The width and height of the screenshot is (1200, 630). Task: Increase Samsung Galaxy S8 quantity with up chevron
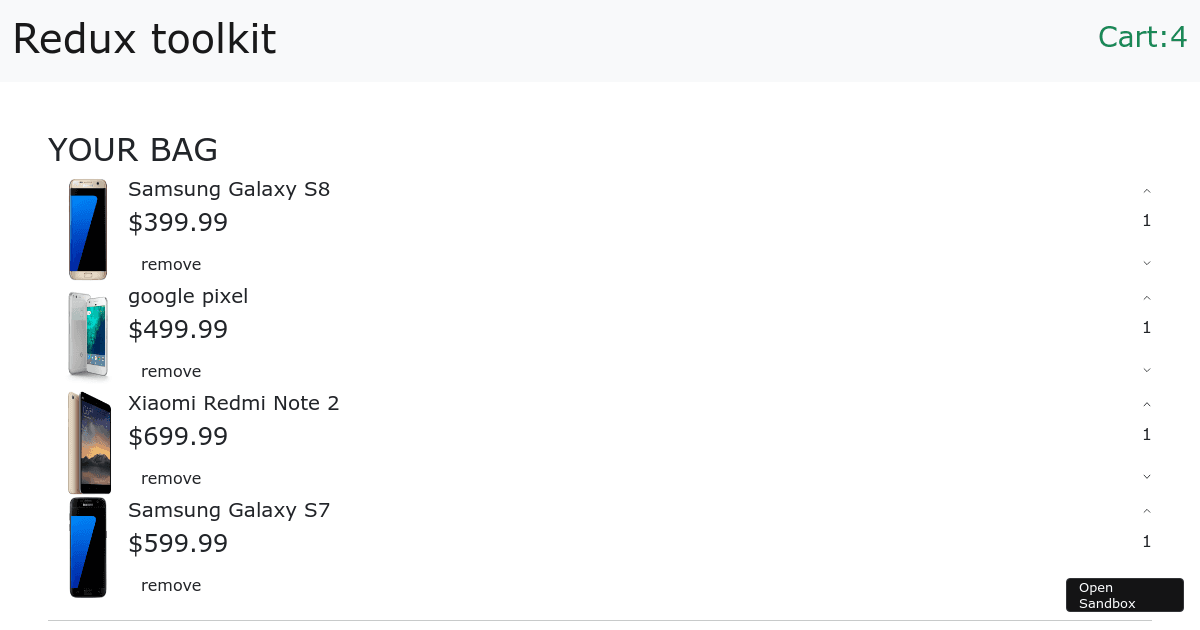(1147, 190)
